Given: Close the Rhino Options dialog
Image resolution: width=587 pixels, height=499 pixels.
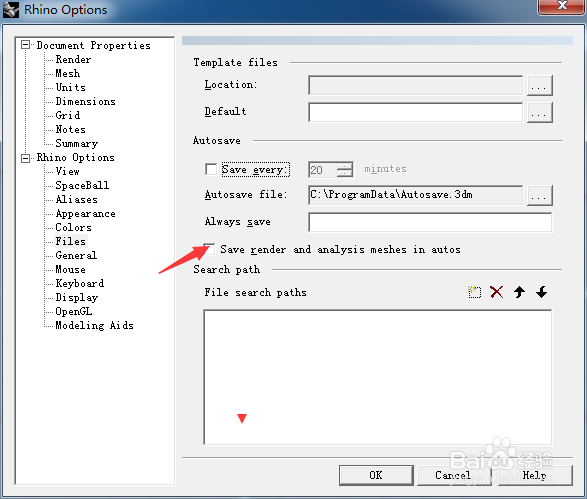Looking at the screenshot, I should 562,6.
